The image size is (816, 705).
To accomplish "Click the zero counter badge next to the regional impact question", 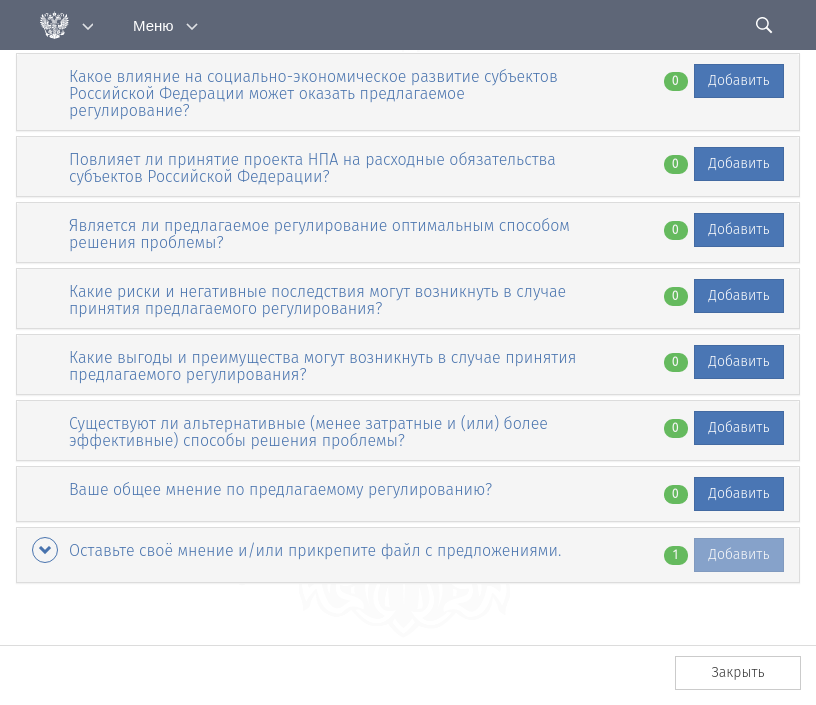I will (675, 81).
